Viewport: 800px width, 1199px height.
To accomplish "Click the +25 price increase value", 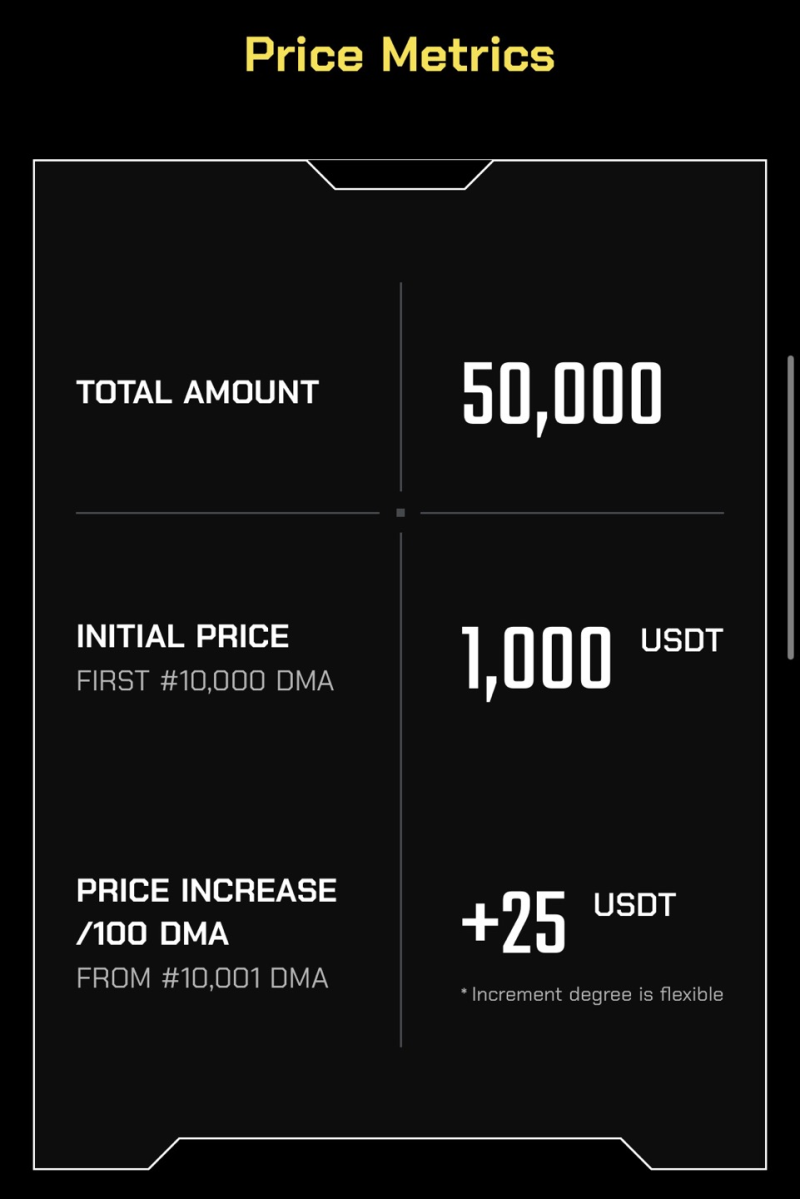I will pos(514,923).
